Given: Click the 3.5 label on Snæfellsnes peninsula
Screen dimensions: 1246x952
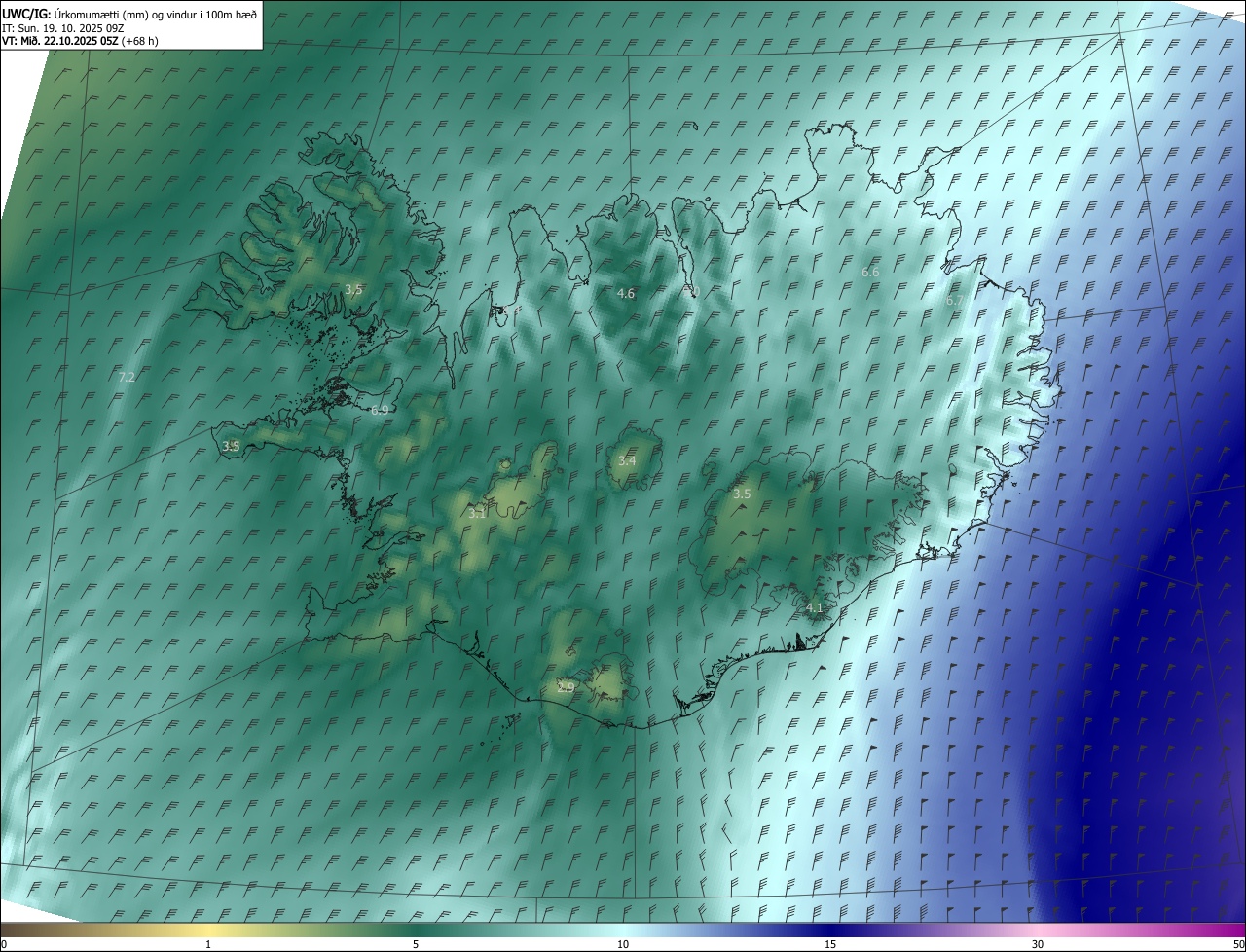Looking at the screenshot, I should tap(231, 446).
